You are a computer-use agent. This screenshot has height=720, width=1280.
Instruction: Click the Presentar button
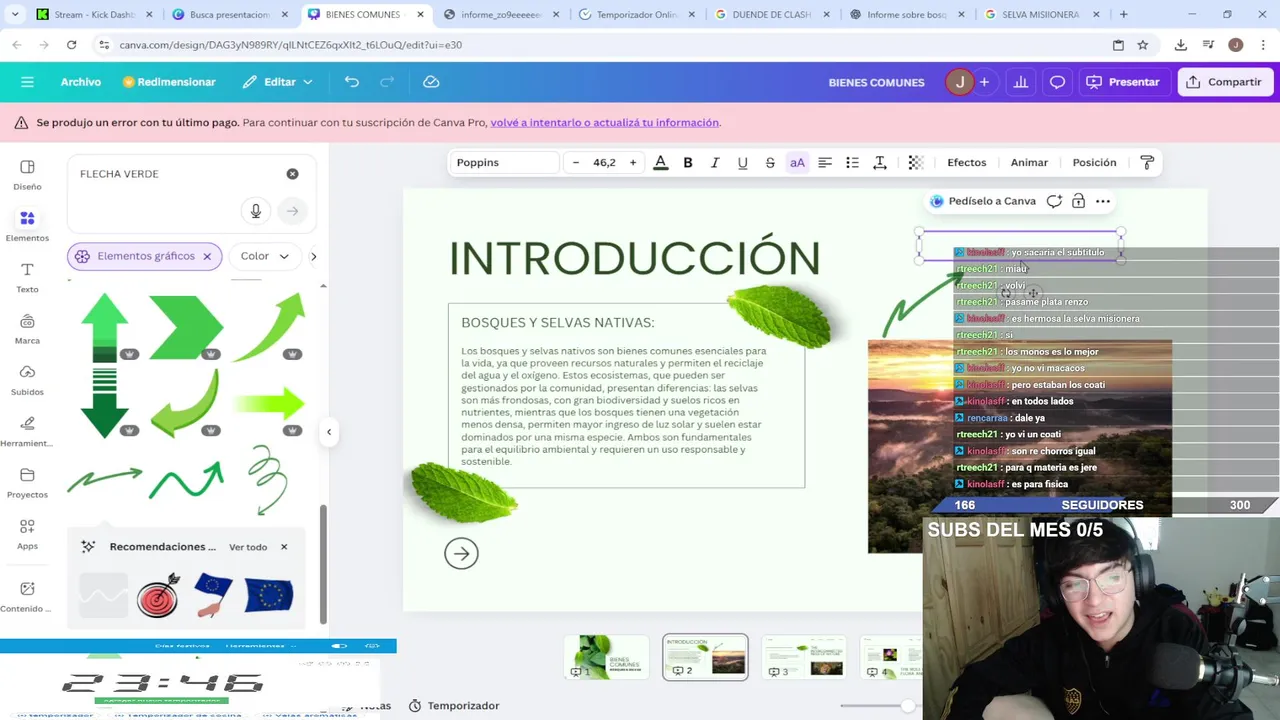coord(1123,82)
